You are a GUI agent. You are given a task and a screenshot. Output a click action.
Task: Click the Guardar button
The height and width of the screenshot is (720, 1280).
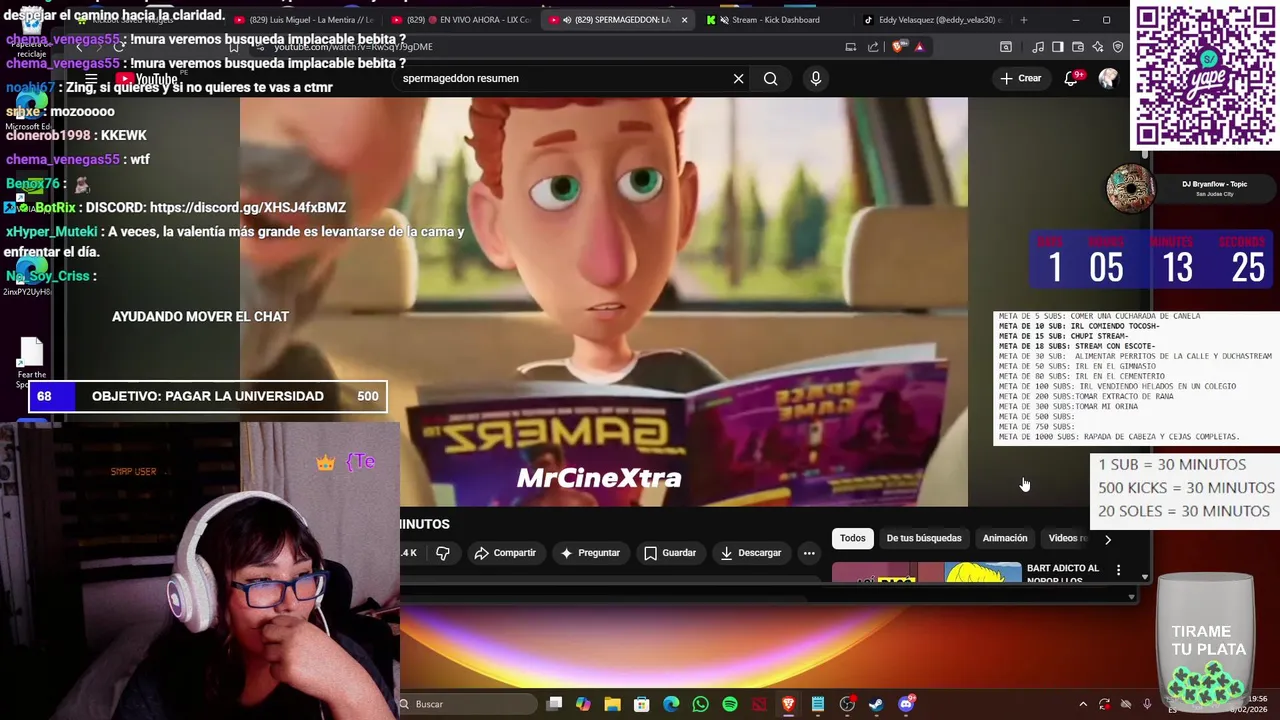click(x=670, y=553)
